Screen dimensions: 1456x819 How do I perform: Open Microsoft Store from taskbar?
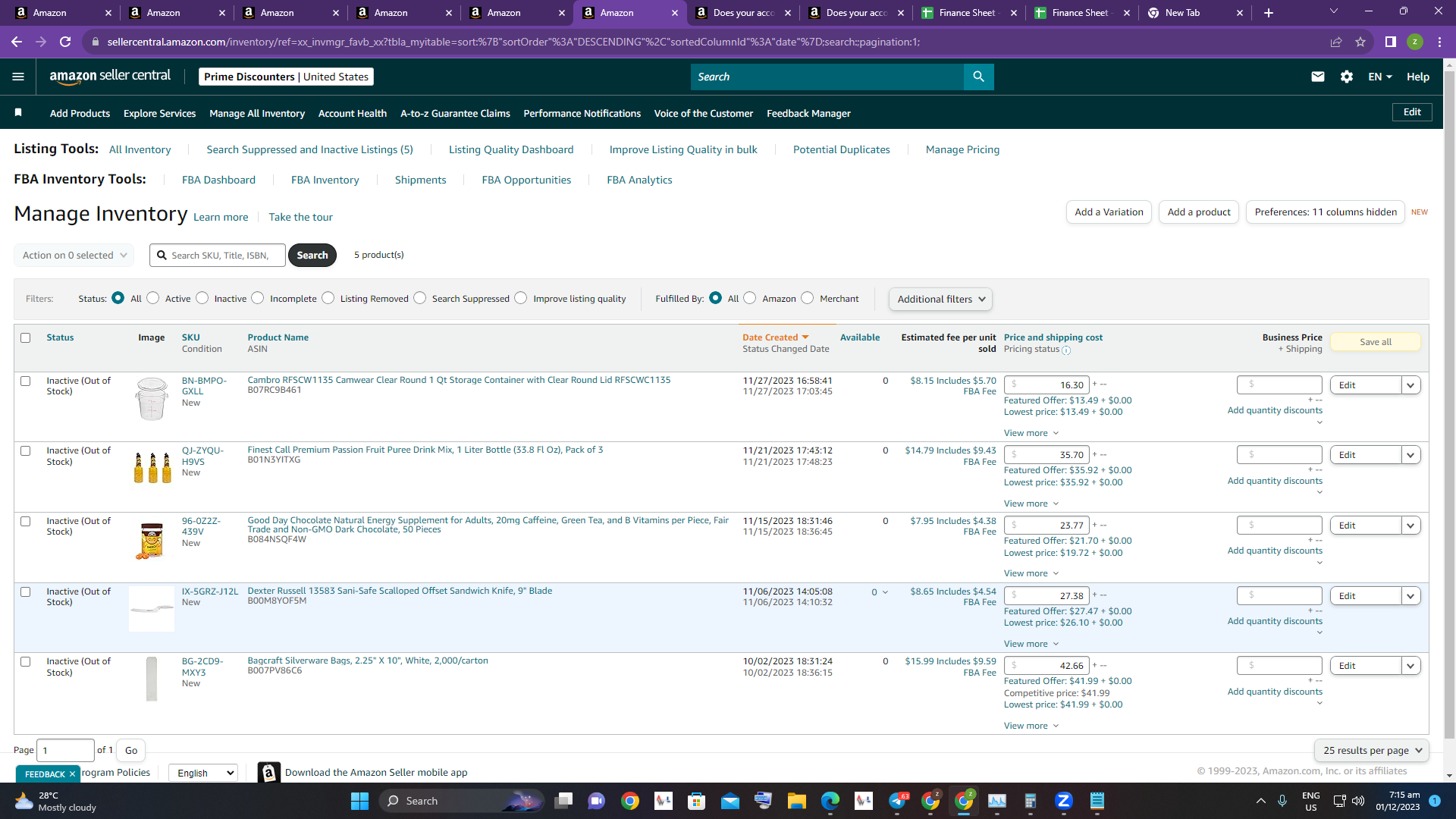pos(696,801)
